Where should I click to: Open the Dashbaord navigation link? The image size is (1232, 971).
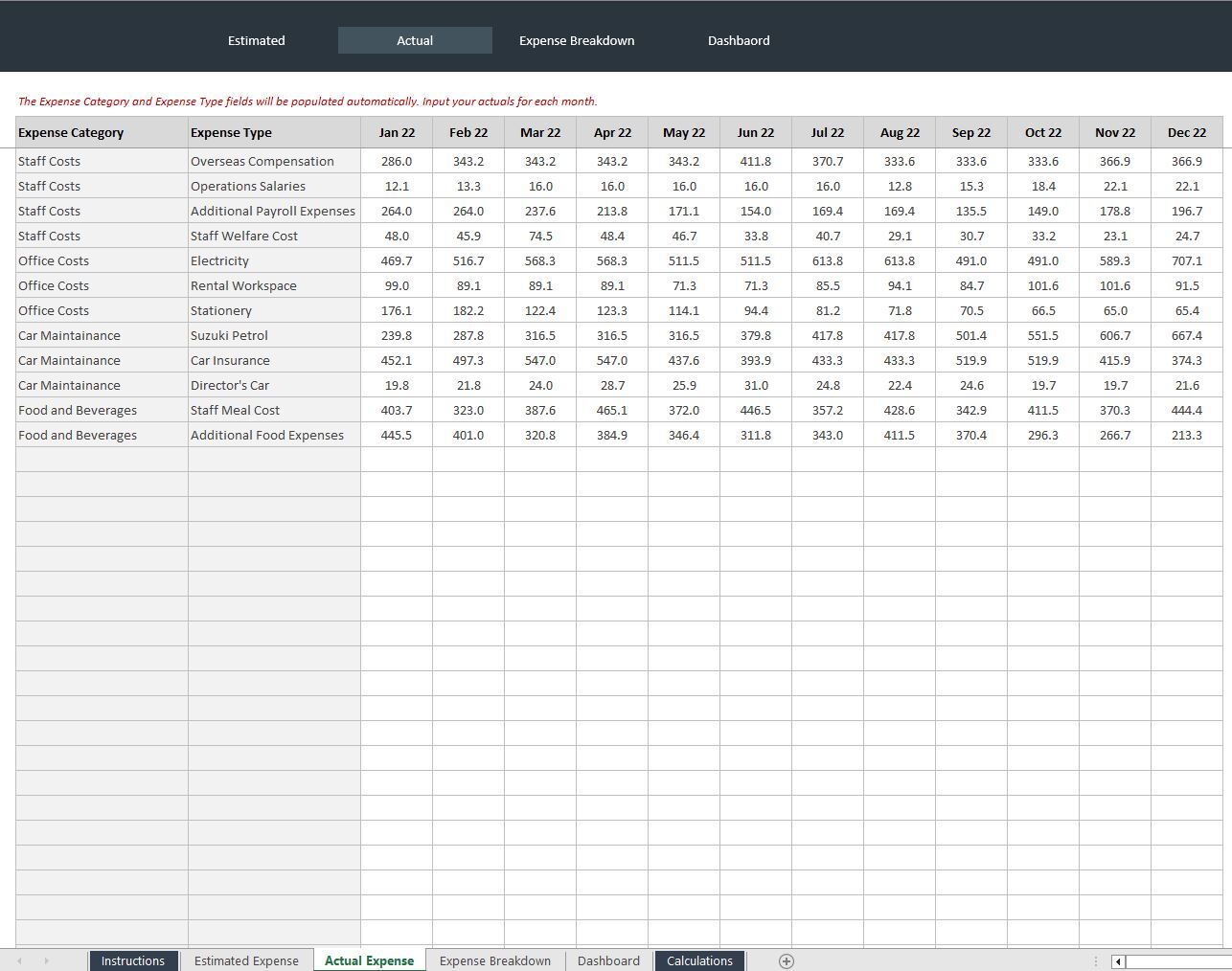point(739,40)
